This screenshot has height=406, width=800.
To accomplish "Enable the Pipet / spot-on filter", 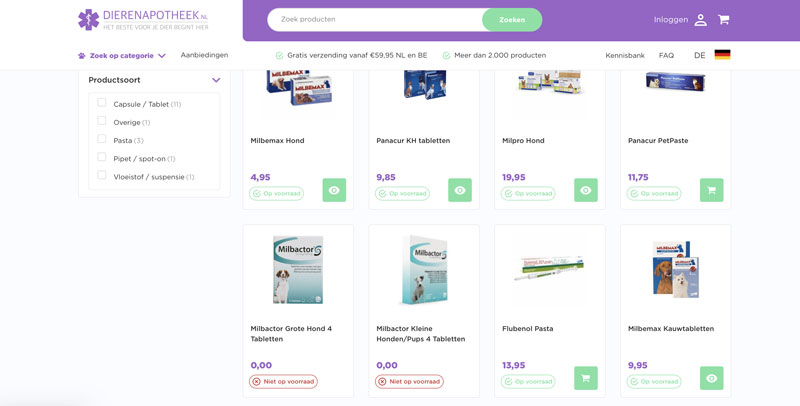I will pyautogui.click(x=102, y=157).
